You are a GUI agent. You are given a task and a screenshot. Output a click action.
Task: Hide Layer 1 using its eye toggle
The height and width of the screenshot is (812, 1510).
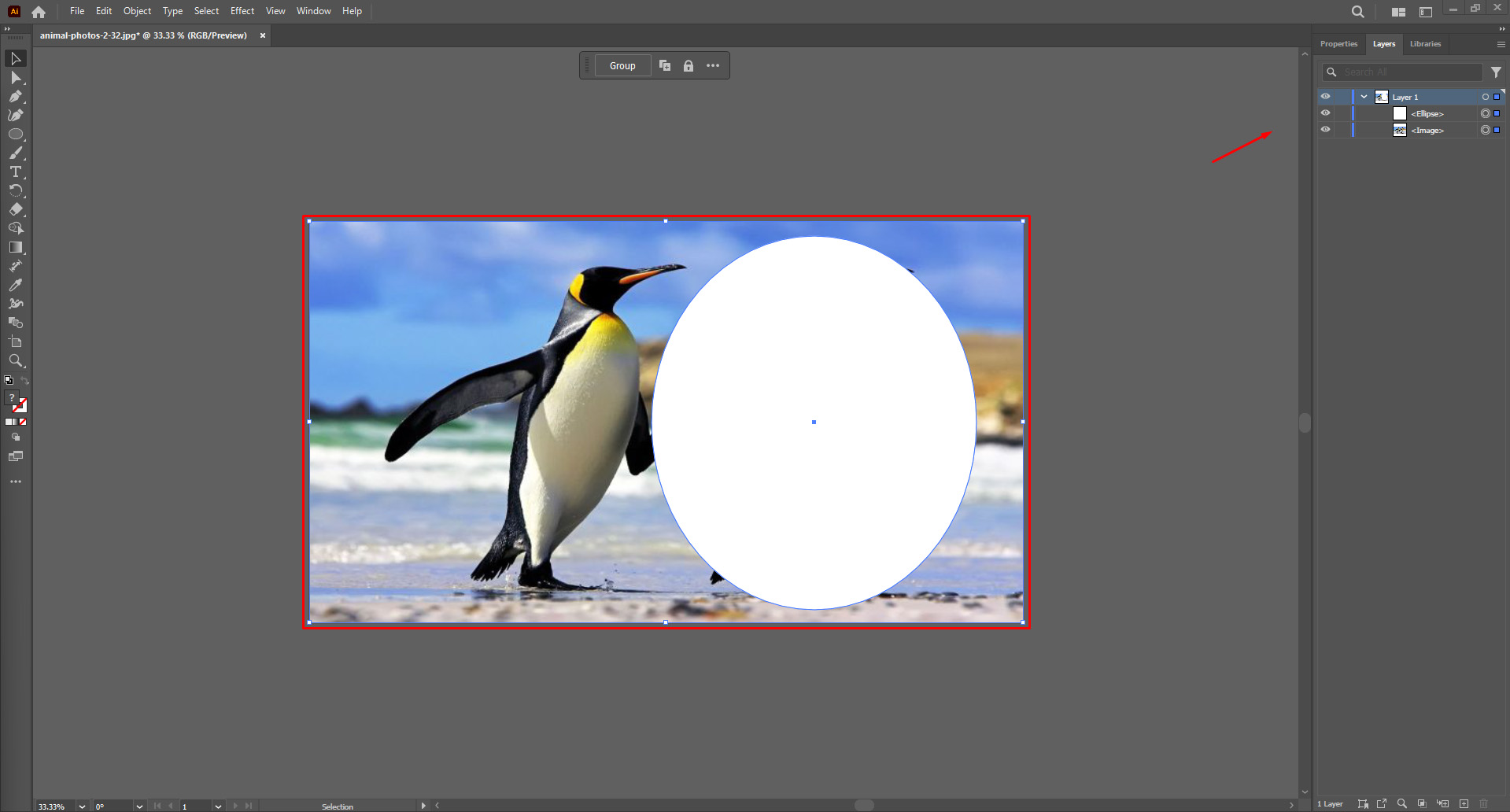coord(1325,96)
